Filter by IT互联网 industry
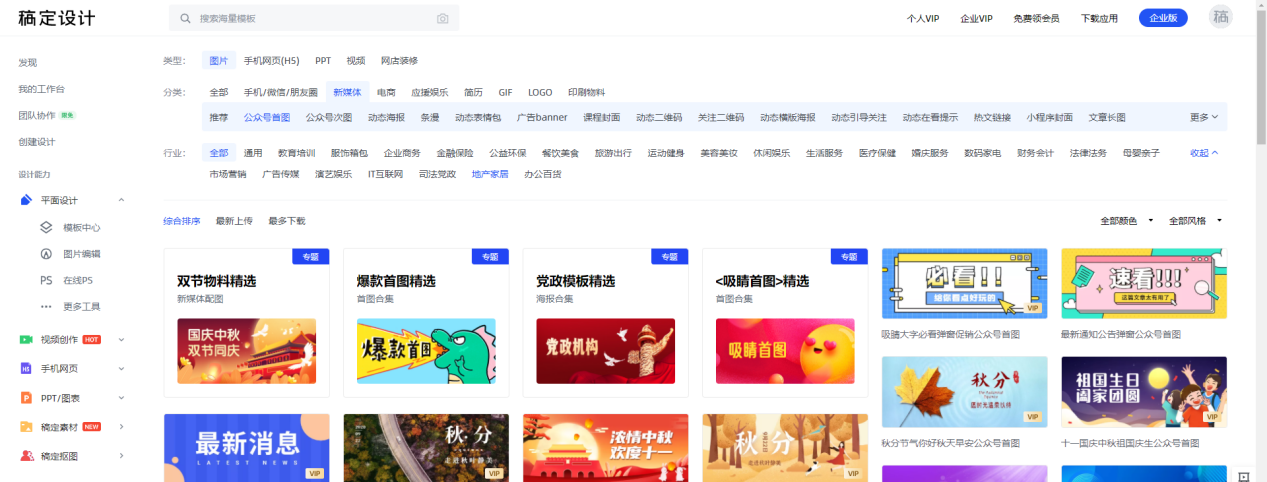 385,174
